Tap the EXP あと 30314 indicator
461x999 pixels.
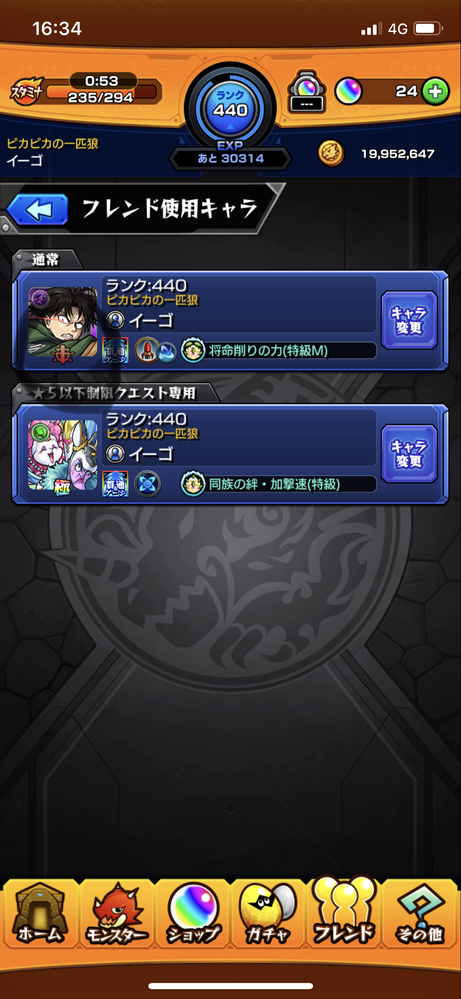click(230, 155)
